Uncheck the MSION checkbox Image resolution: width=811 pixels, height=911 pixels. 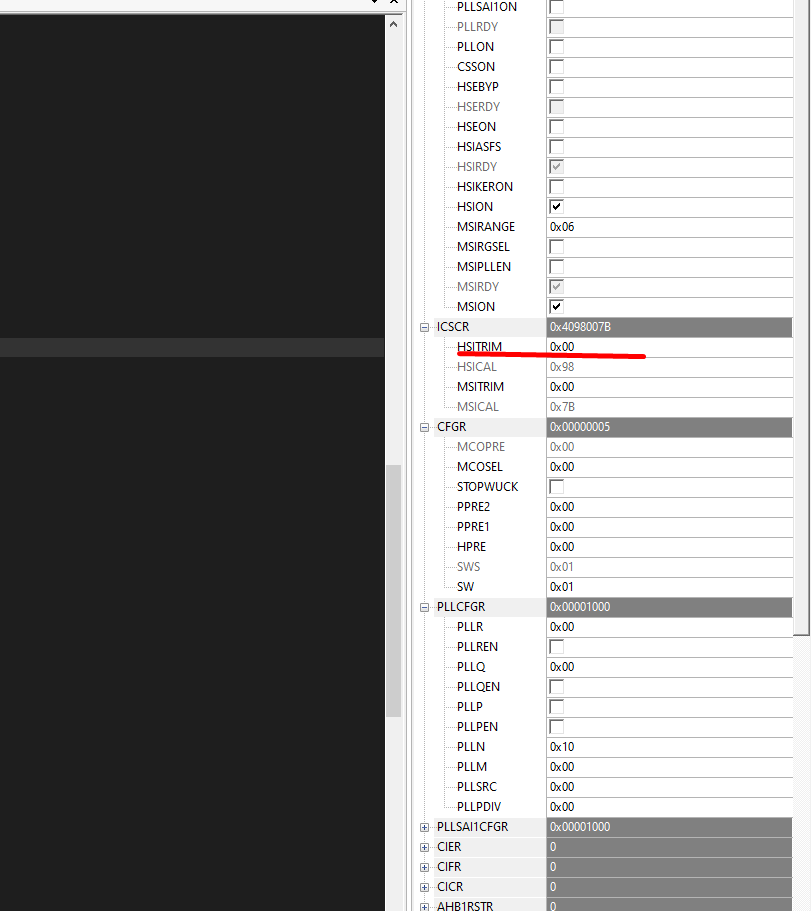(x=557, y=307)
